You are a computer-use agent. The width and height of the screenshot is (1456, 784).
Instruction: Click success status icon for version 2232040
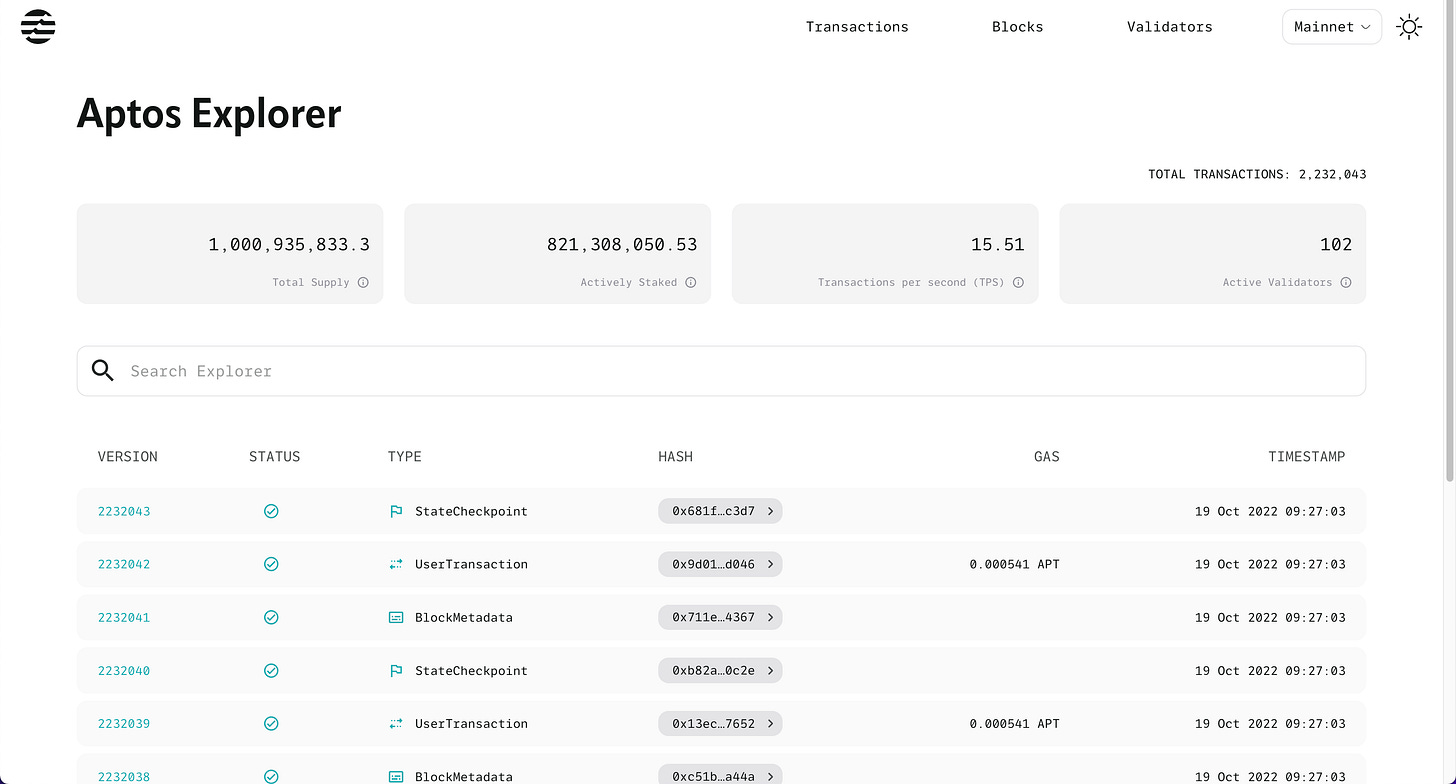point(271,671)
